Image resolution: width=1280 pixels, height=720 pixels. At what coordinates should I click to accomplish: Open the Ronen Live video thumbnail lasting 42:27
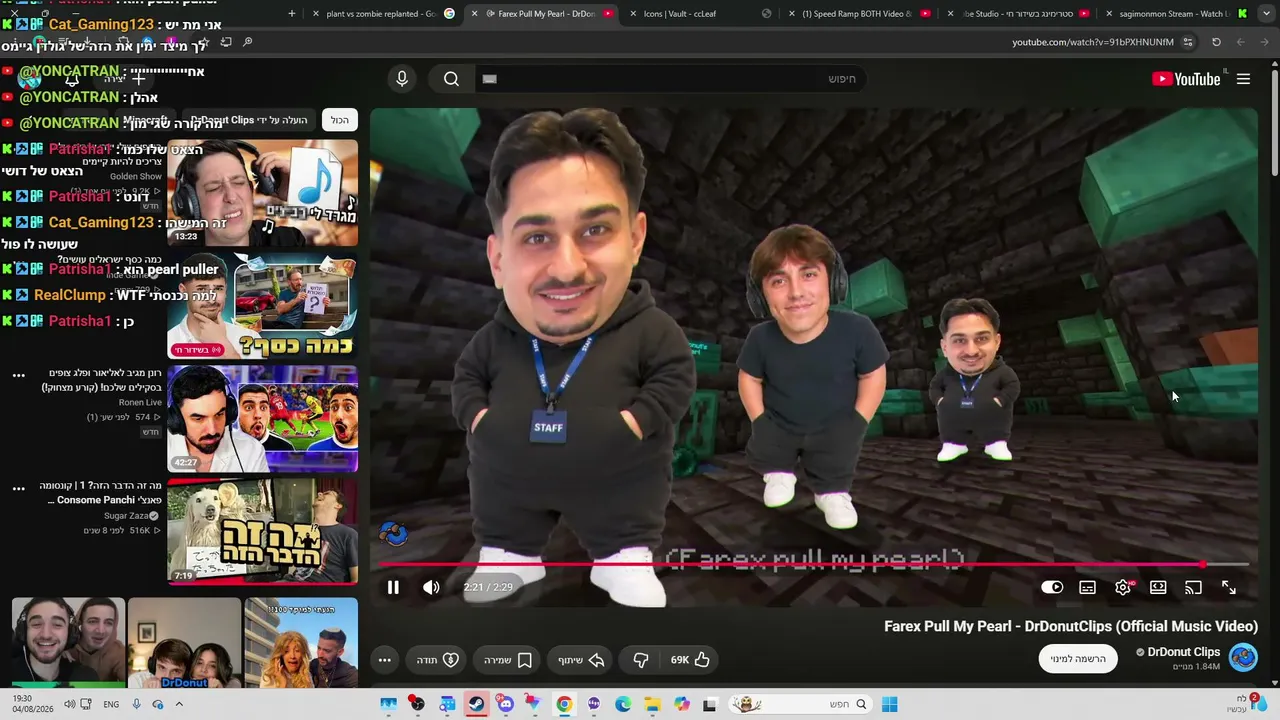[x=262, y=419]
